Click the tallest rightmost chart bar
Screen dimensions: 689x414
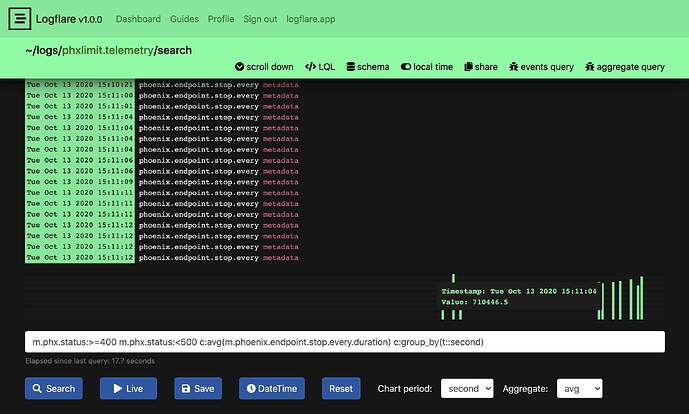(642, 298)
